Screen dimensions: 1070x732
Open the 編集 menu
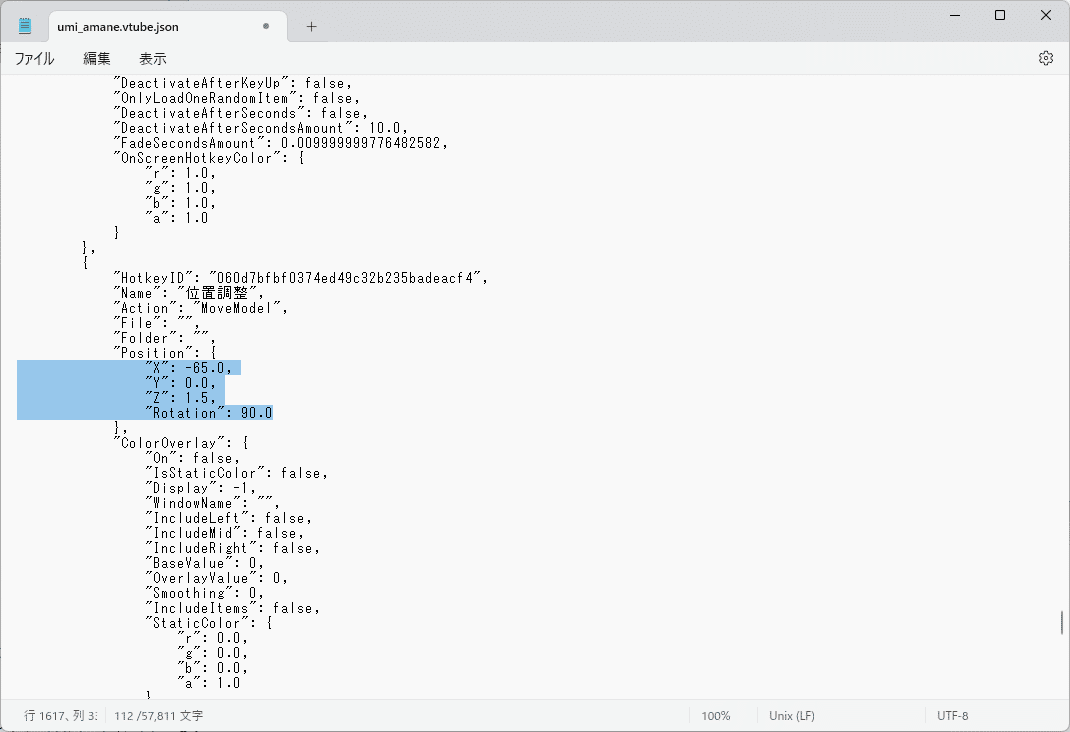pos(96,59)
